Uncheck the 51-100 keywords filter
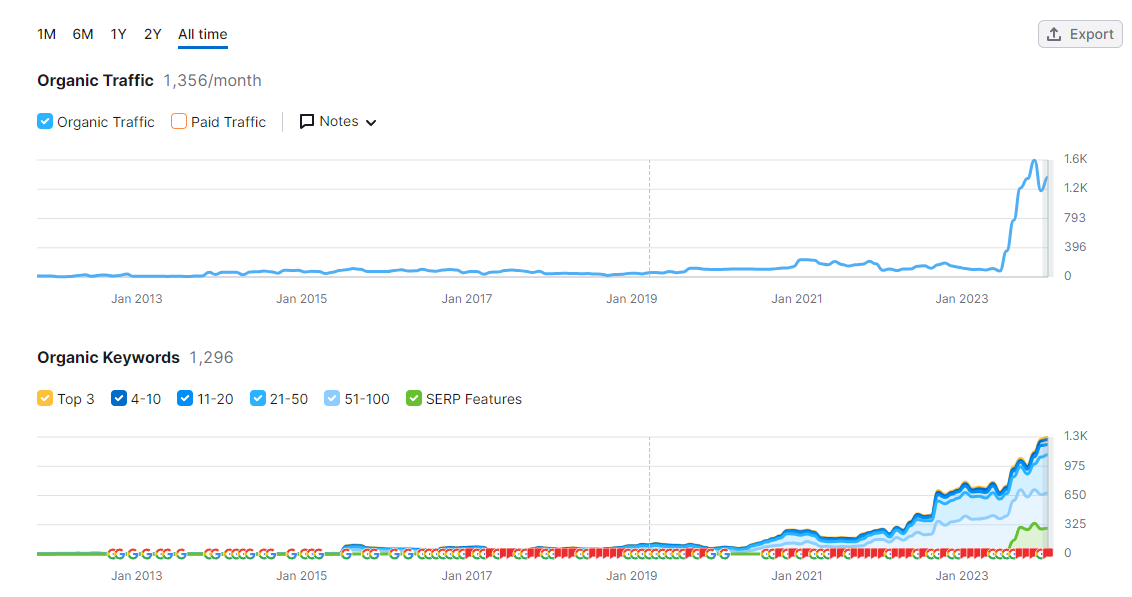Screen dimensions: 1132x597 [x=331, y=398]
